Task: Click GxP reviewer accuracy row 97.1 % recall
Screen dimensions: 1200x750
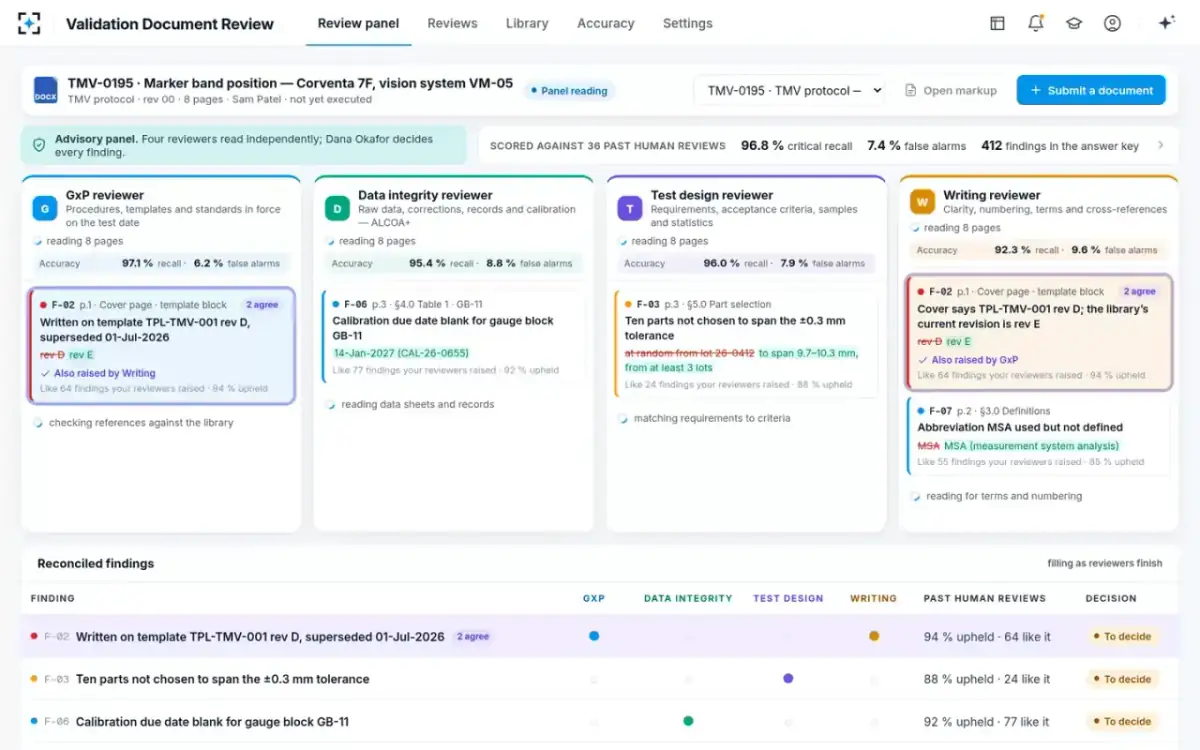Action: pyautogui.click(x=161, y=264)
